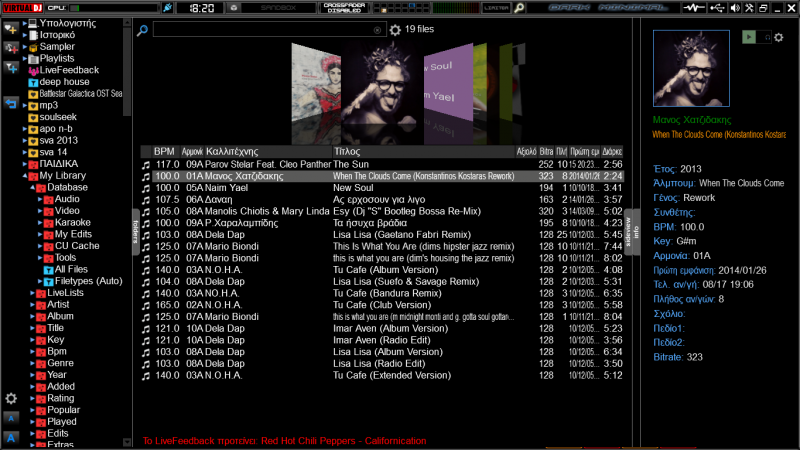The width and height of the screenshot is (800, 450).
Task: Select the track New Soul
Action: [382, 188]
